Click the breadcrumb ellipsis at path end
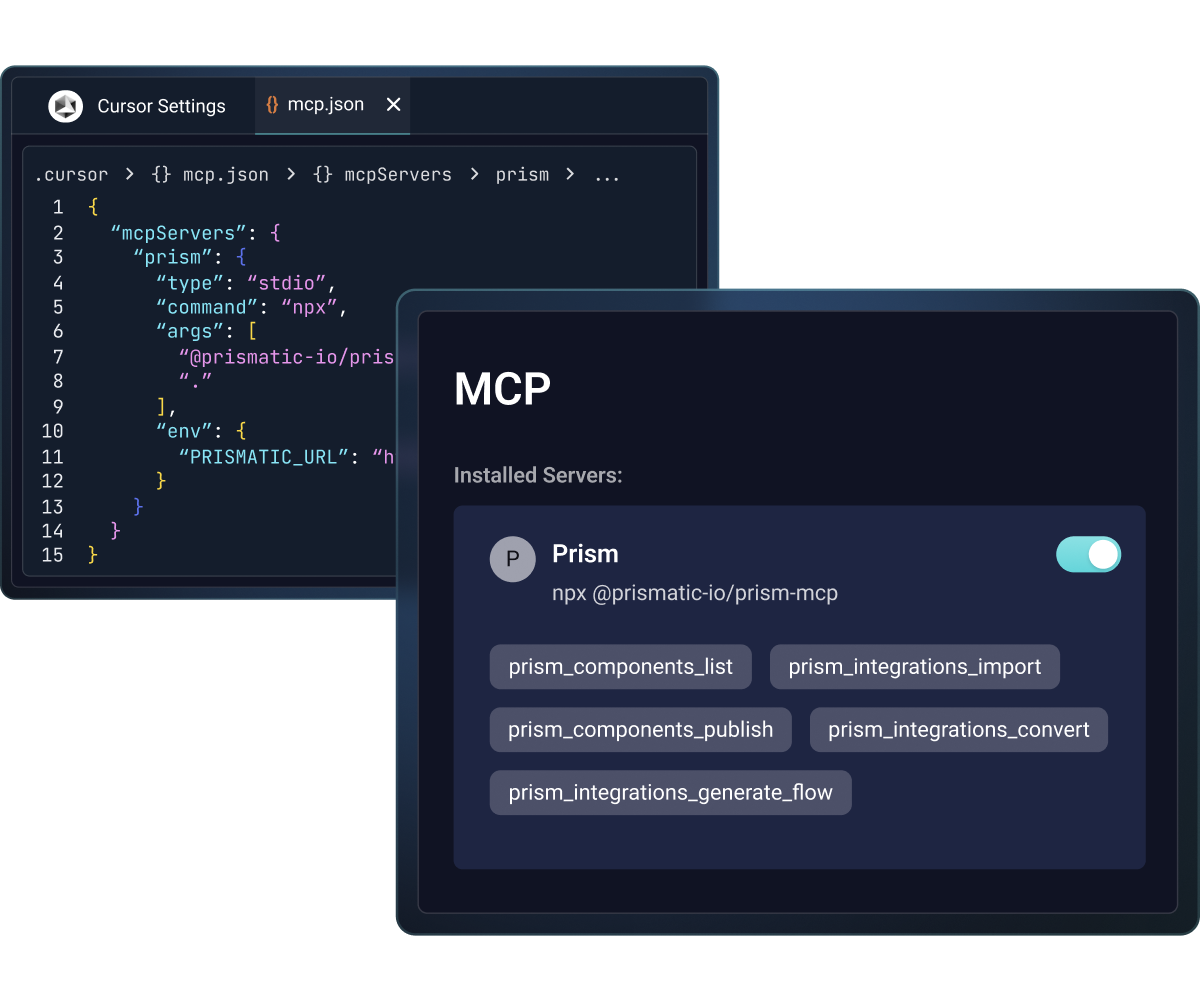This screenshot has width=1200, height=1000. point(606,176)
